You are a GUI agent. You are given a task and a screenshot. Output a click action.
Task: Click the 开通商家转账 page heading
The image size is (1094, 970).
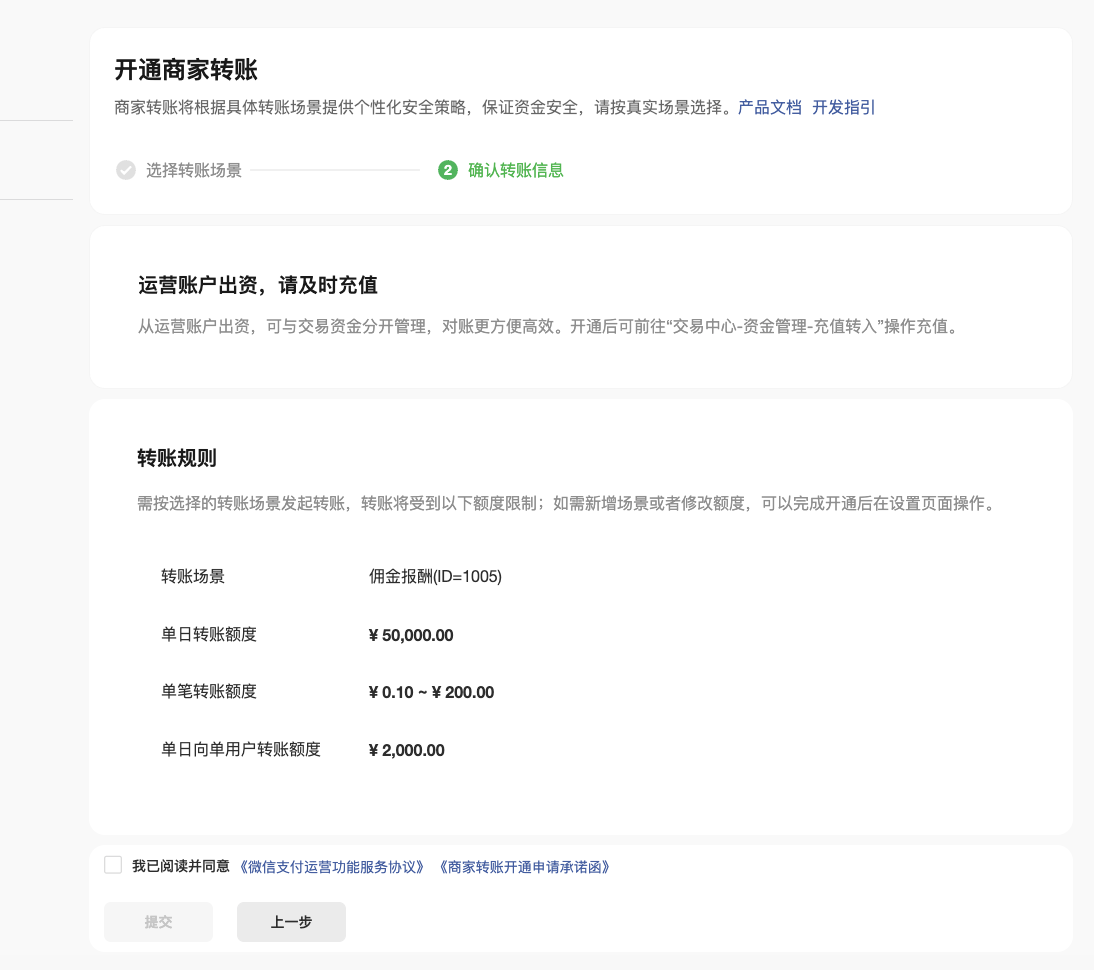(186, 70)
